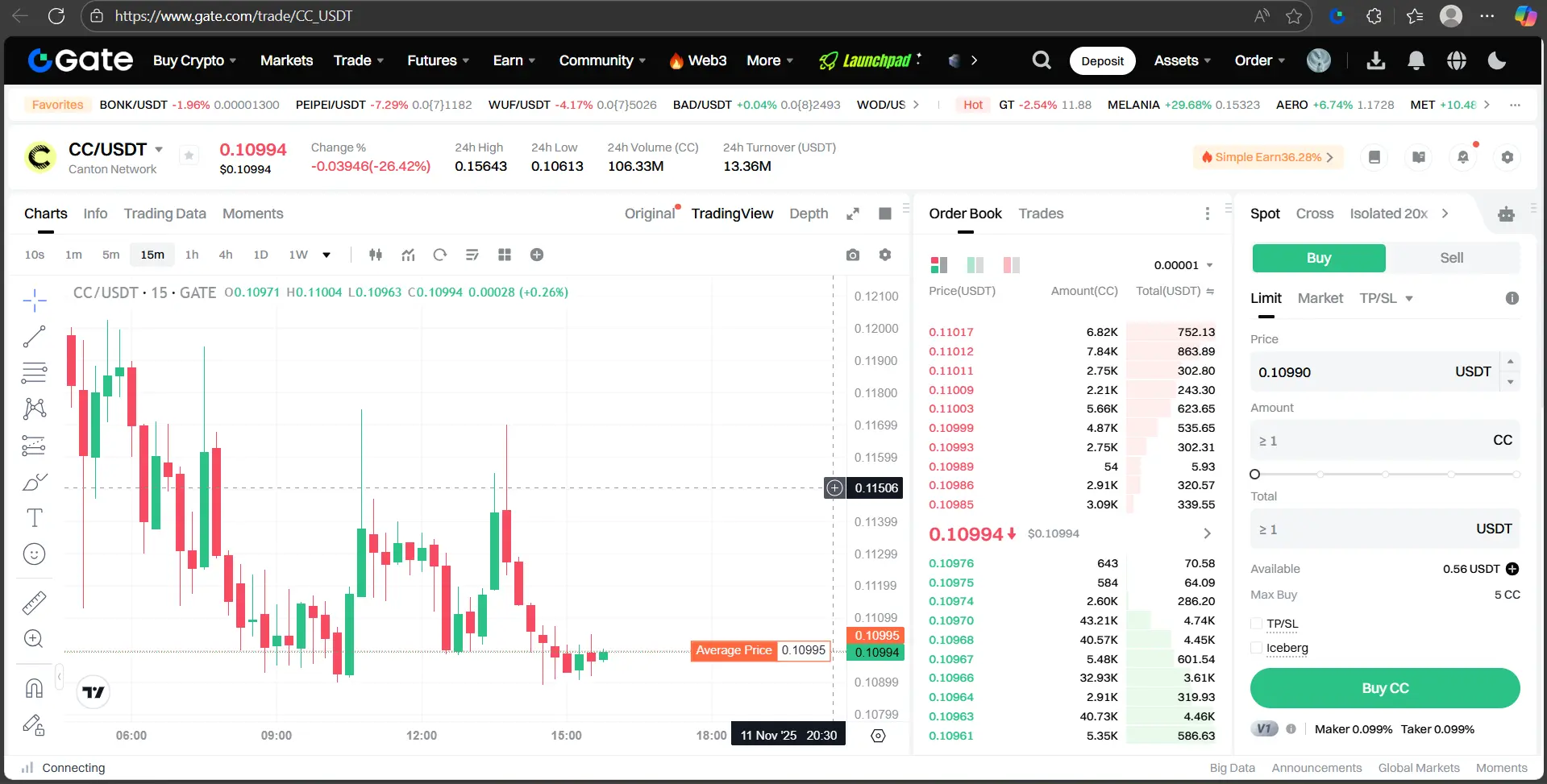Switch site to dark mode theme
Screen dimensions: 1547x784
coord(1497,60)
